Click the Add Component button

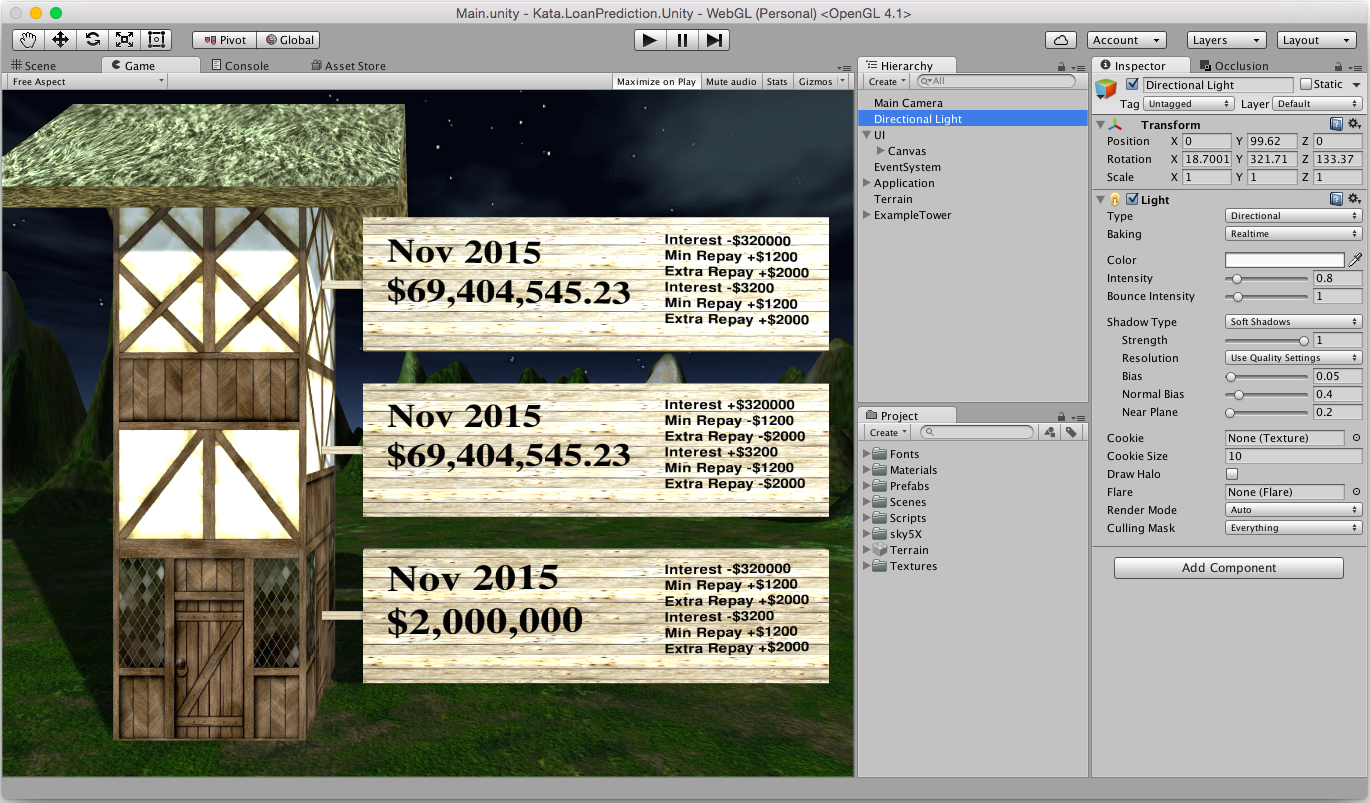1229,568
